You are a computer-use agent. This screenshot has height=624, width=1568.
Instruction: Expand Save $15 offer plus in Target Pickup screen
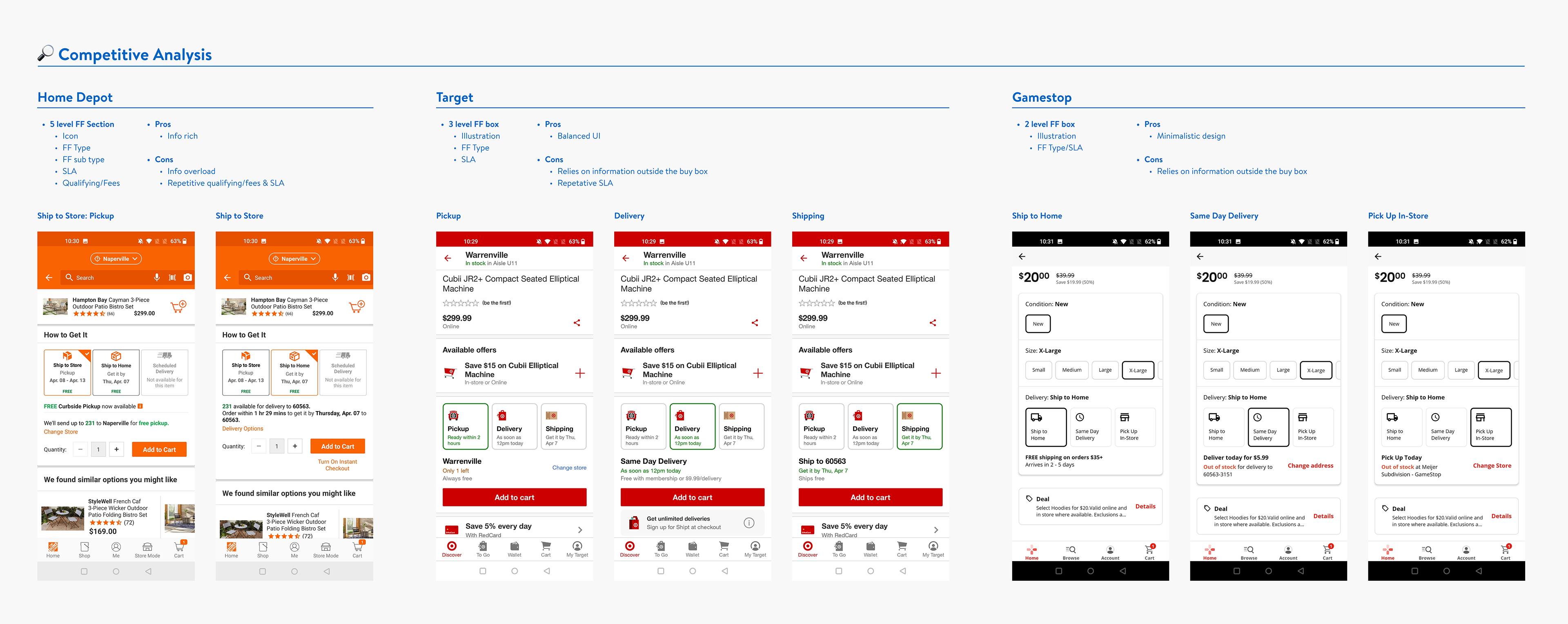(580, 373)
